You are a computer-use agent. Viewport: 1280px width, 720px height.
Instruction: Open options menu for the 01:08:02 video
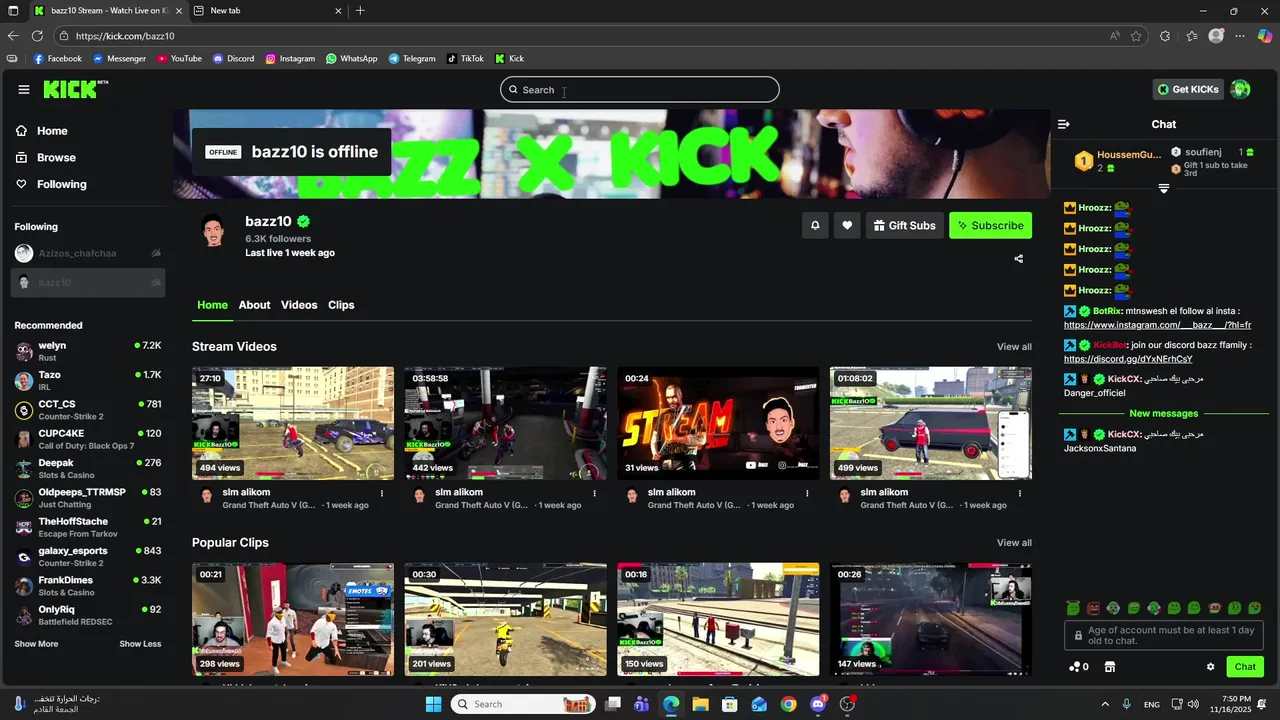pyautogui.click(x=1020, y=493)
